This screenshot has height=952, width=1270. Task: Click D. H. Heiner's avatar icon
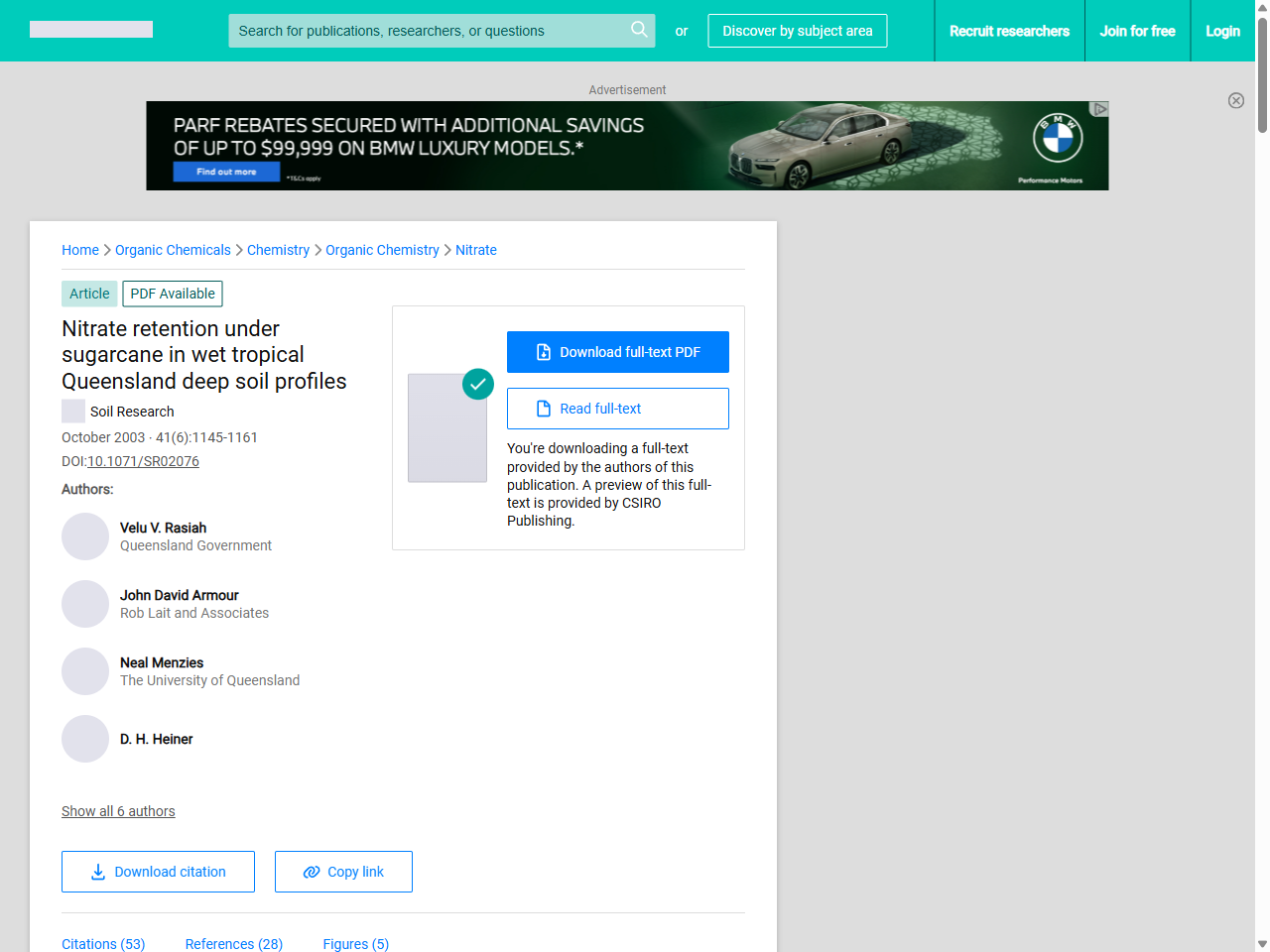point(85,739)
